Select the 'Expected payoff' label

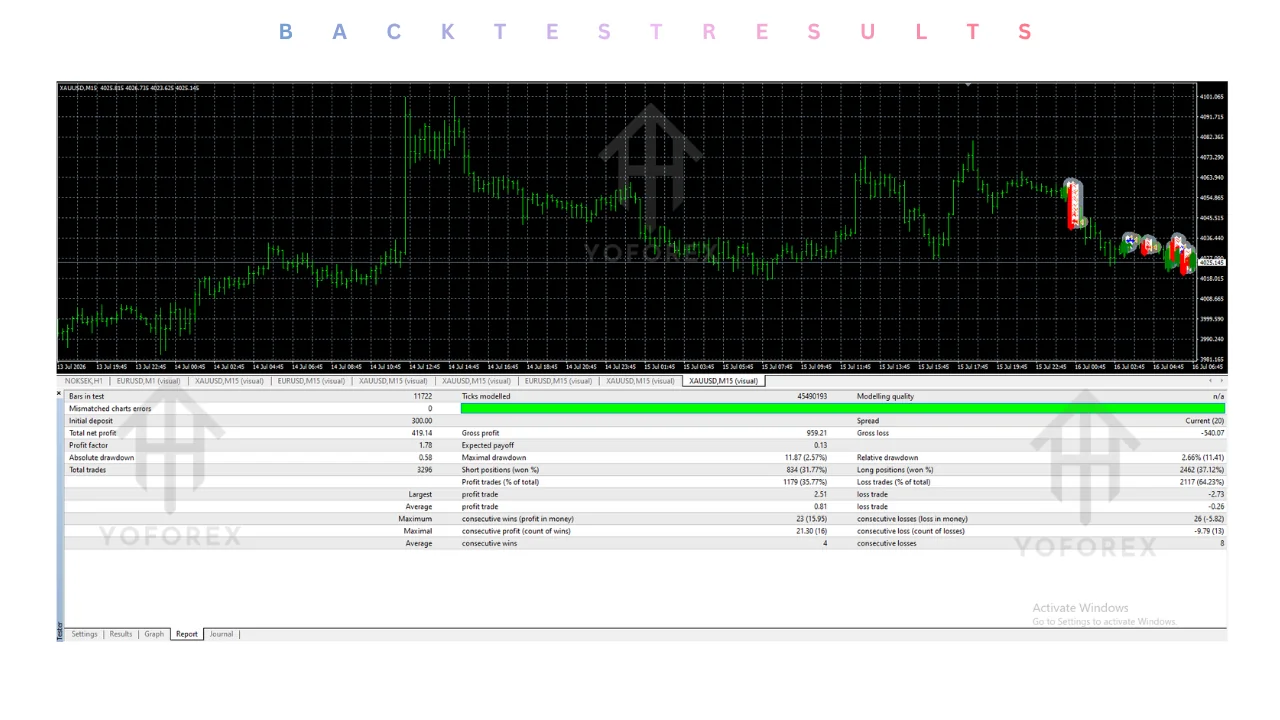point(488,445)
